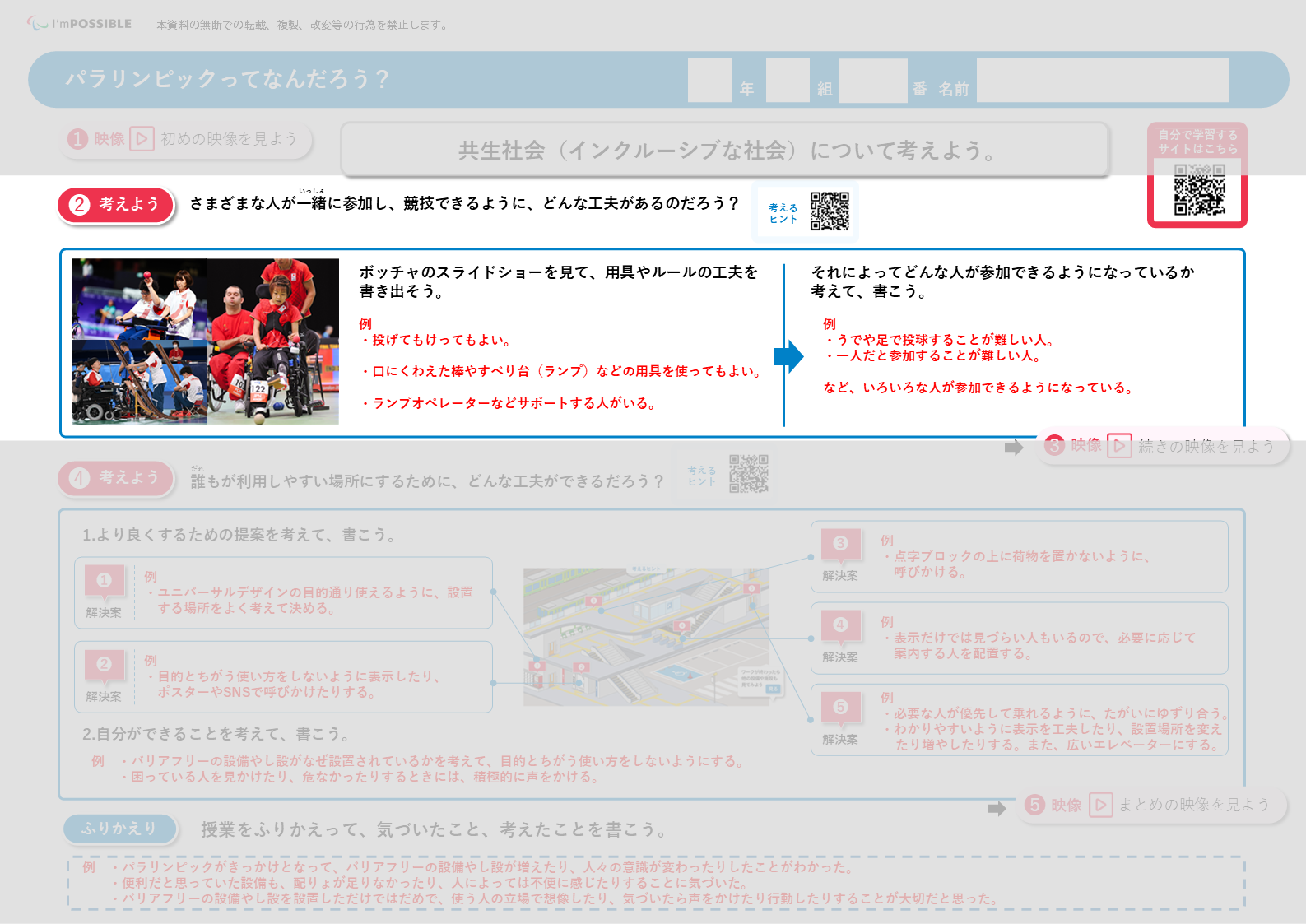Viewport: 1306px width, 924px height.
Task: Open the boccia players photo
Action: click(x=206, y=341)
